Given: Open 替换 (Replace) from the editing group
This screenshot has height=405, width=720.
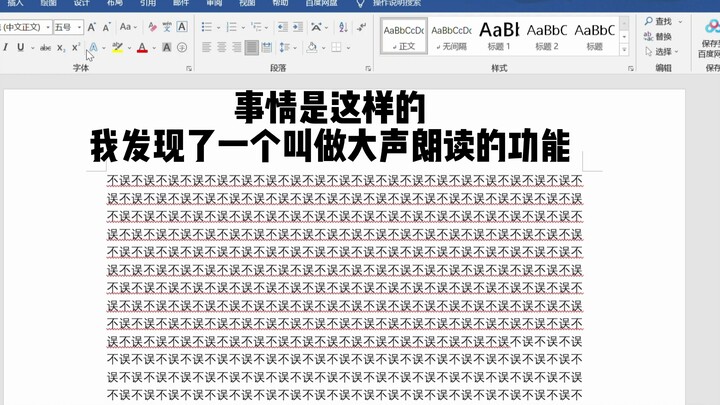Looking at the screenshot, I should point(658,36).
